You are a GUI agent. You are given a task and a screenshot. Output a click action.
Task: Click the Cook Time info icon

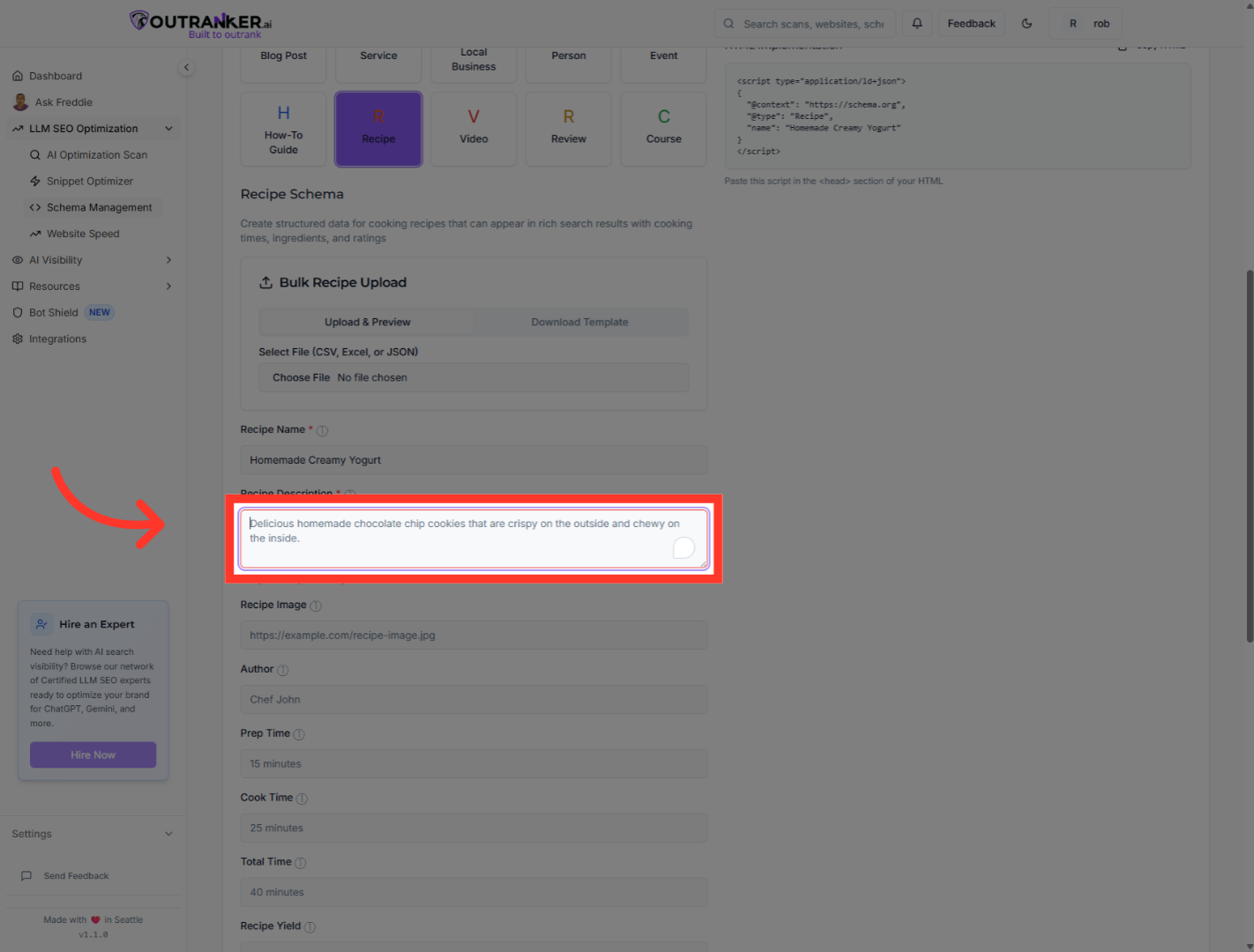(x=302, y=799)
